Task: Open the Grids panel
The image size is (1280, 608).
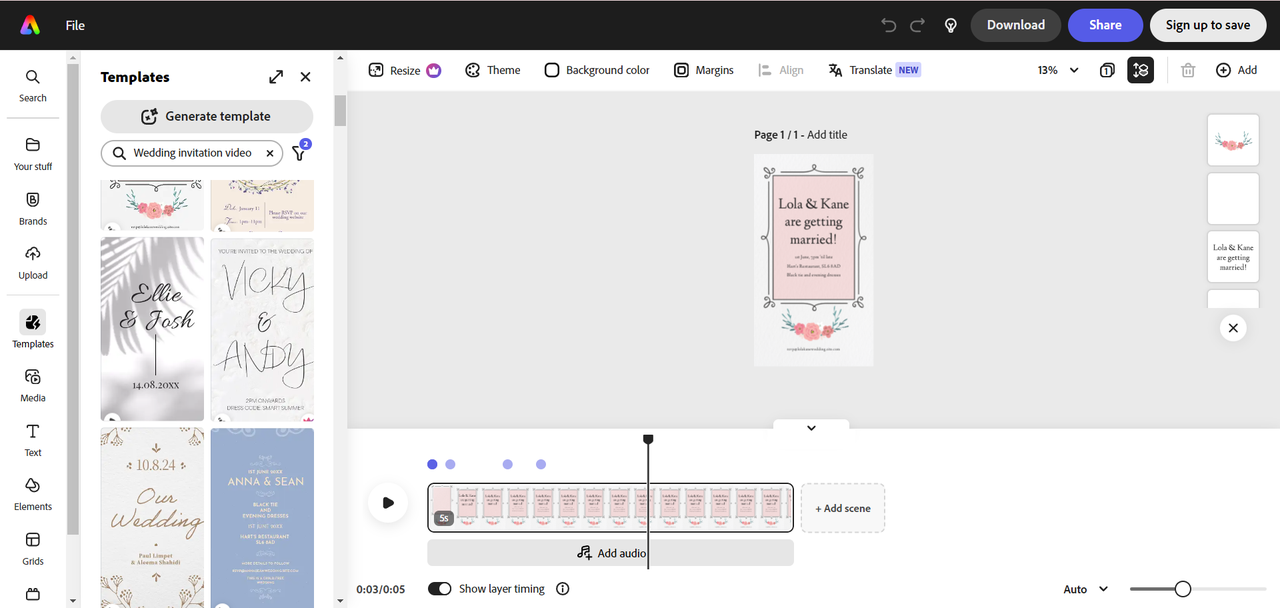Action: (33, 549)
